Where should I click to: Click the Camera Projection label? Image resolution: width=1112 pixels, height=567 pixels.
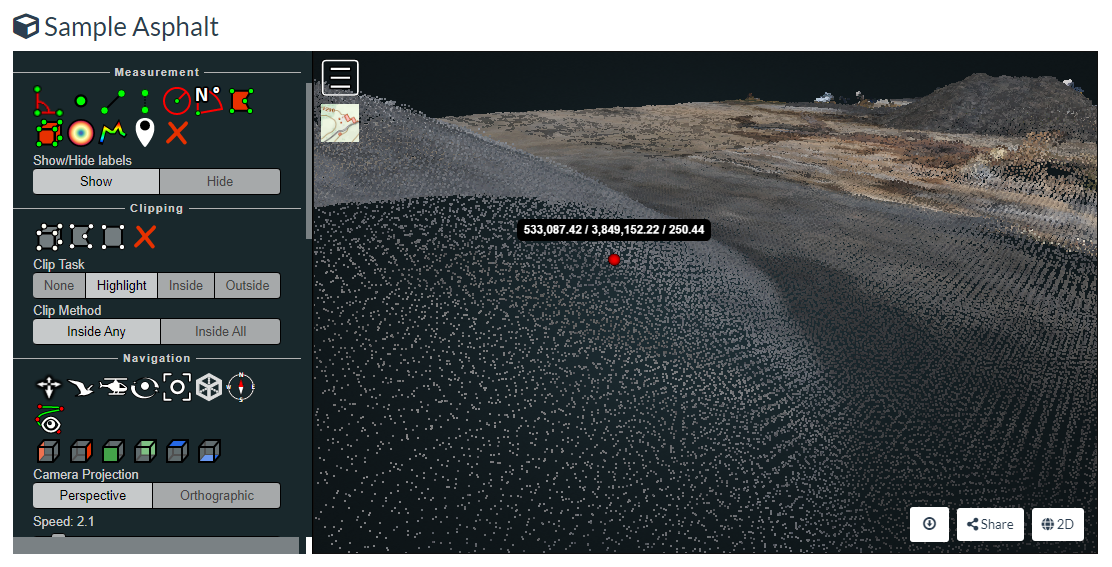(86, 475)
